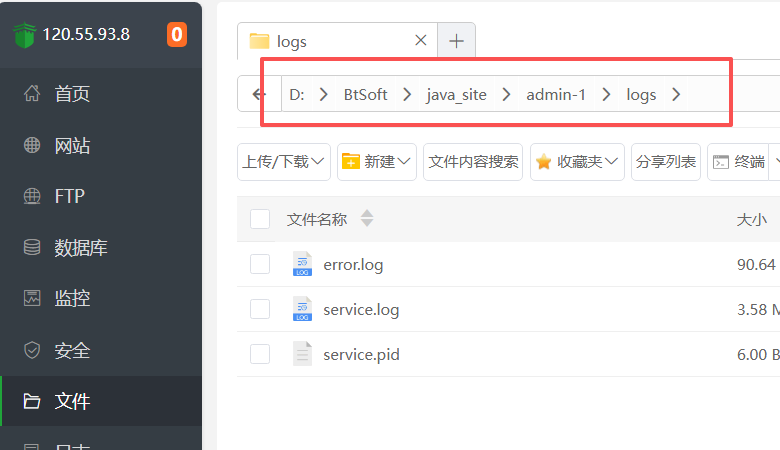The image size is (780, 450).
Task: Jump to D: drive in breadcrumb
Action: 297,94
